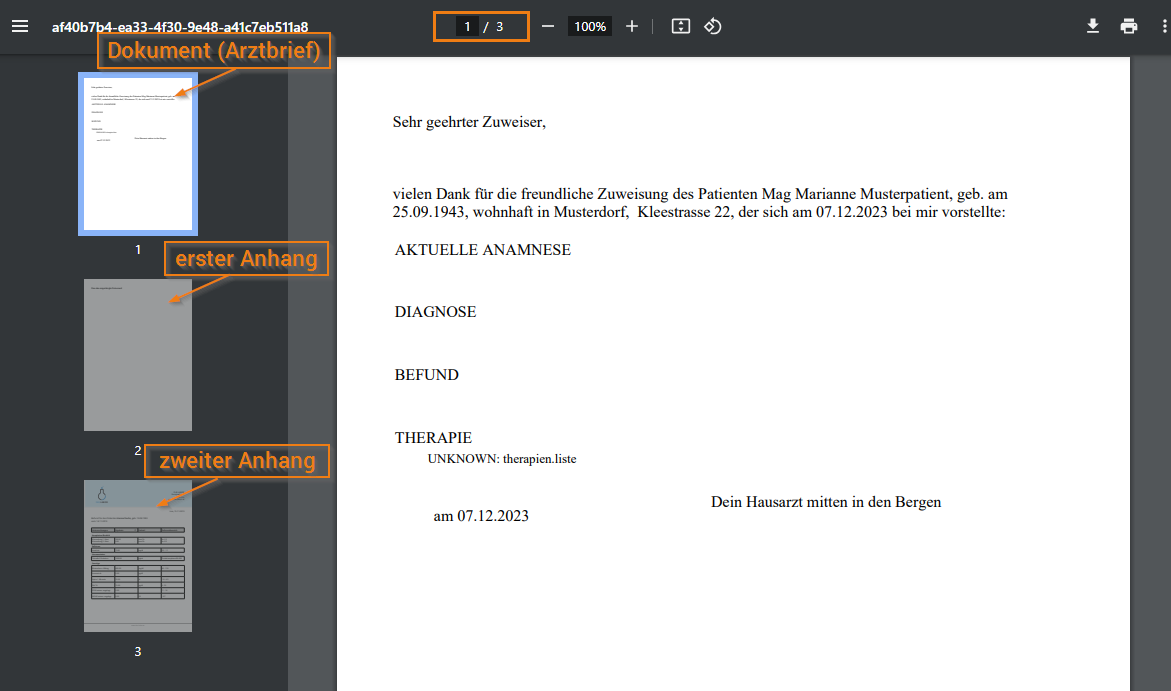This screenshot has width=1171, height=691.
Task: Rotate the page counterclockwise
Action: click(x=712, y=26)
